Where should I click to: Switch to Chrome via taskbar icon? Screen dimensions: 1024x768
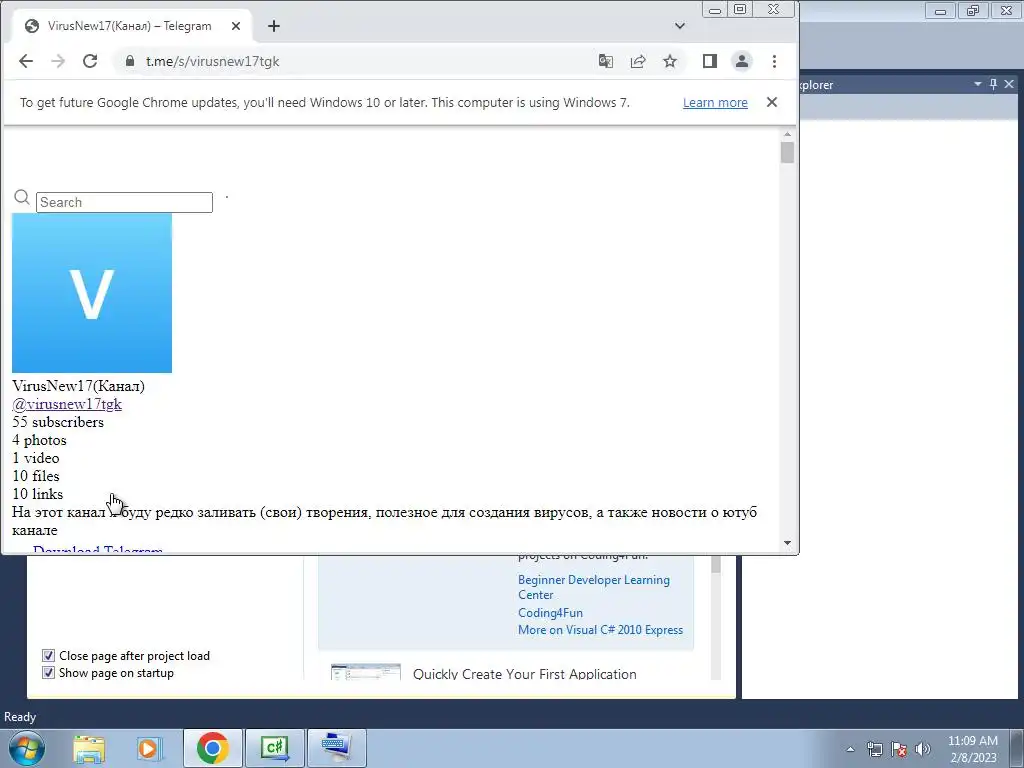pyautogui.click(x=213, y=748)
